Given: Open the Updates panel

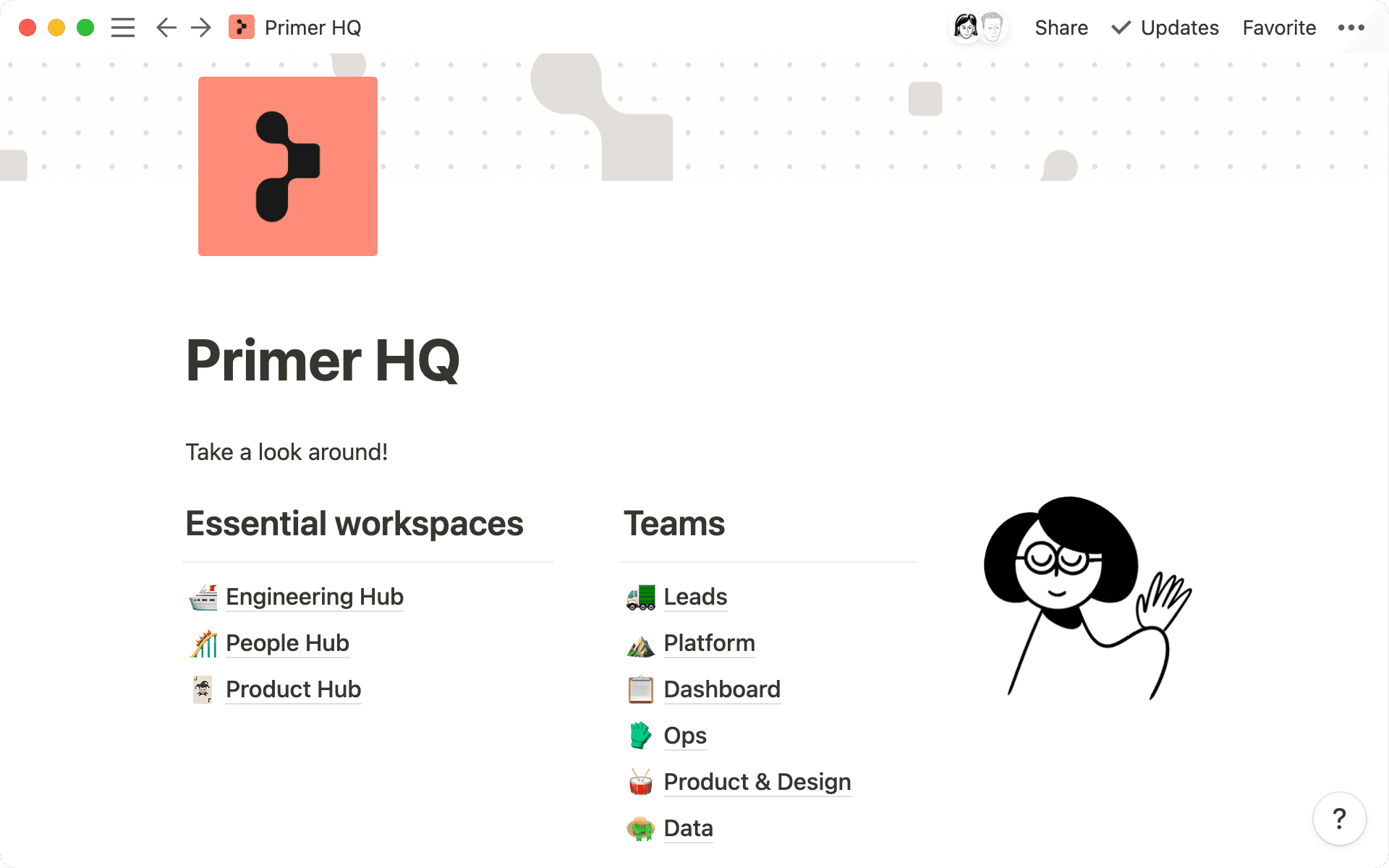Looking at the screenshot, I should [x=1165, y=27].
